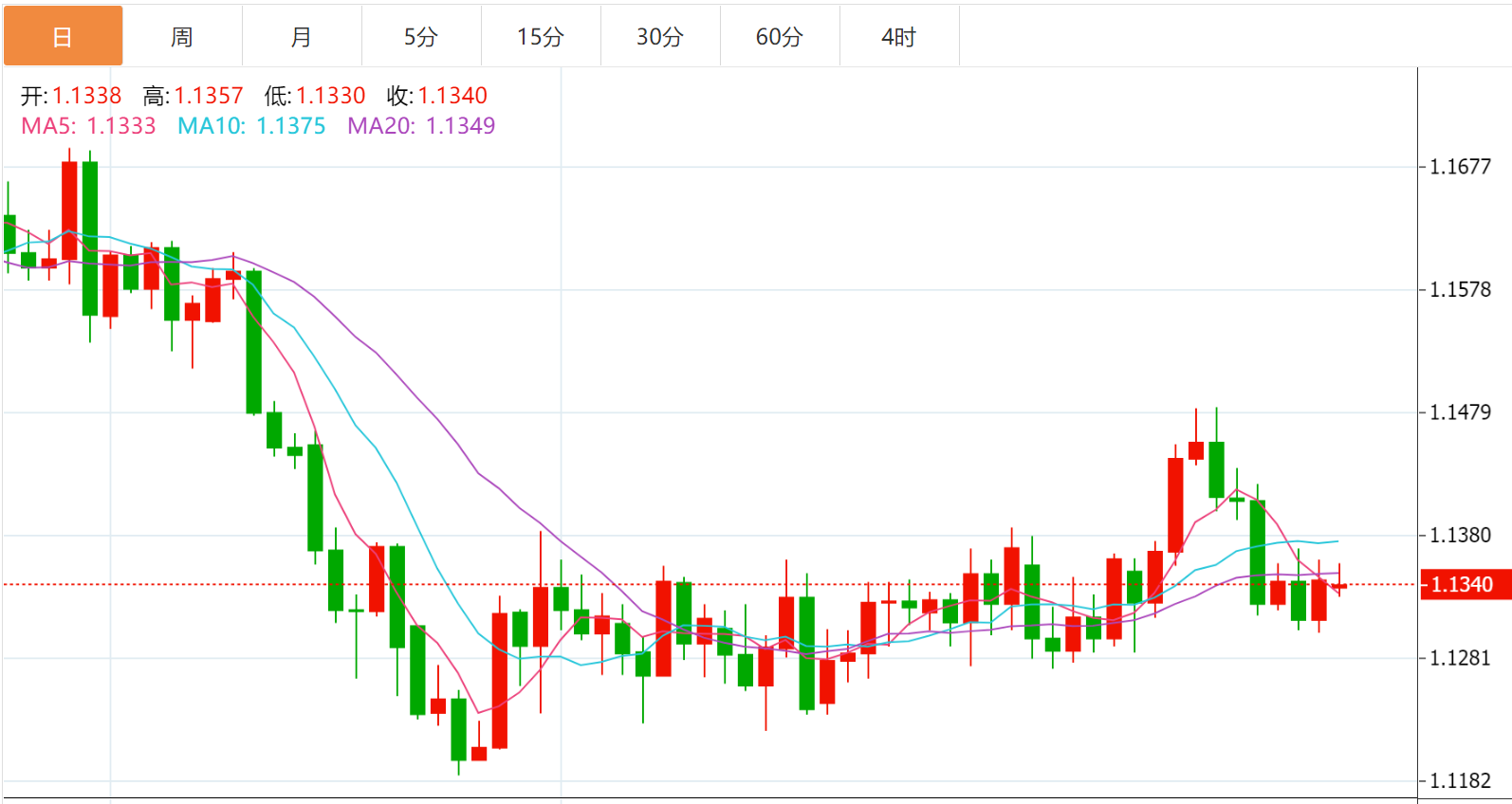Switch to the 5分 timeframe tab

(x=421, y=37)
